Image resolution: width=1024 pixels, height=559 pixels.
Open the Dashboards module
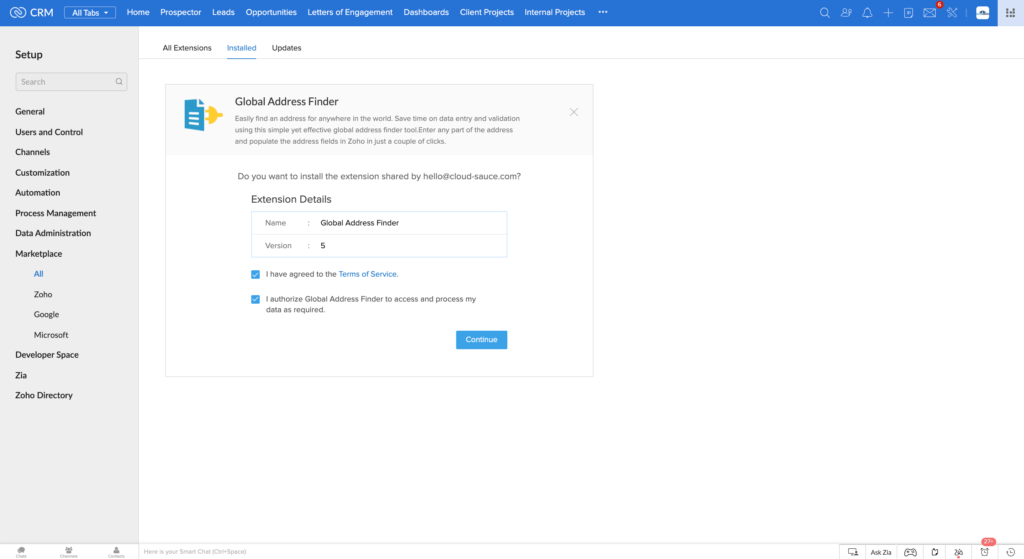click(x=426, y=12)
